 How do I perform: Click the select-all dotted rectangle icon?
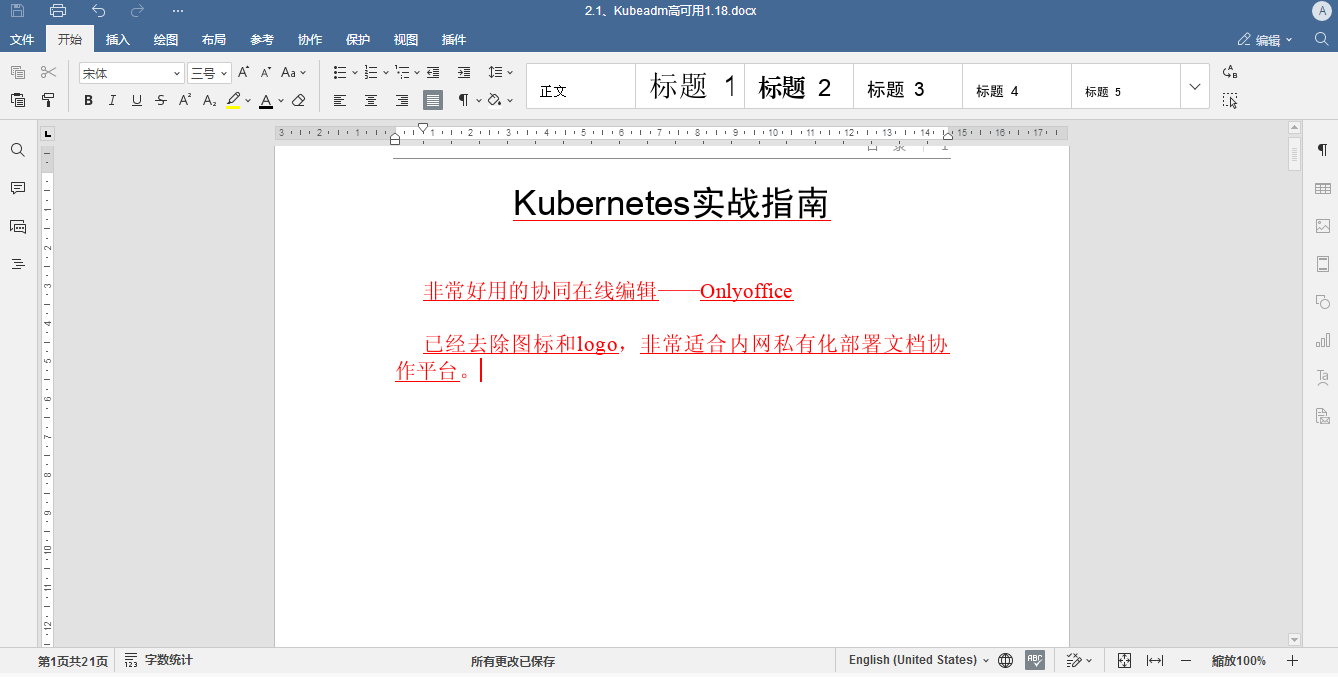coord(1230,100)
